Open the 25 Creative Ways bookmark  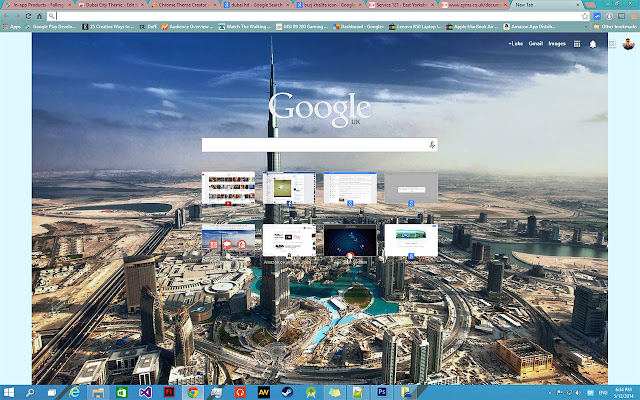click(108, 27)
